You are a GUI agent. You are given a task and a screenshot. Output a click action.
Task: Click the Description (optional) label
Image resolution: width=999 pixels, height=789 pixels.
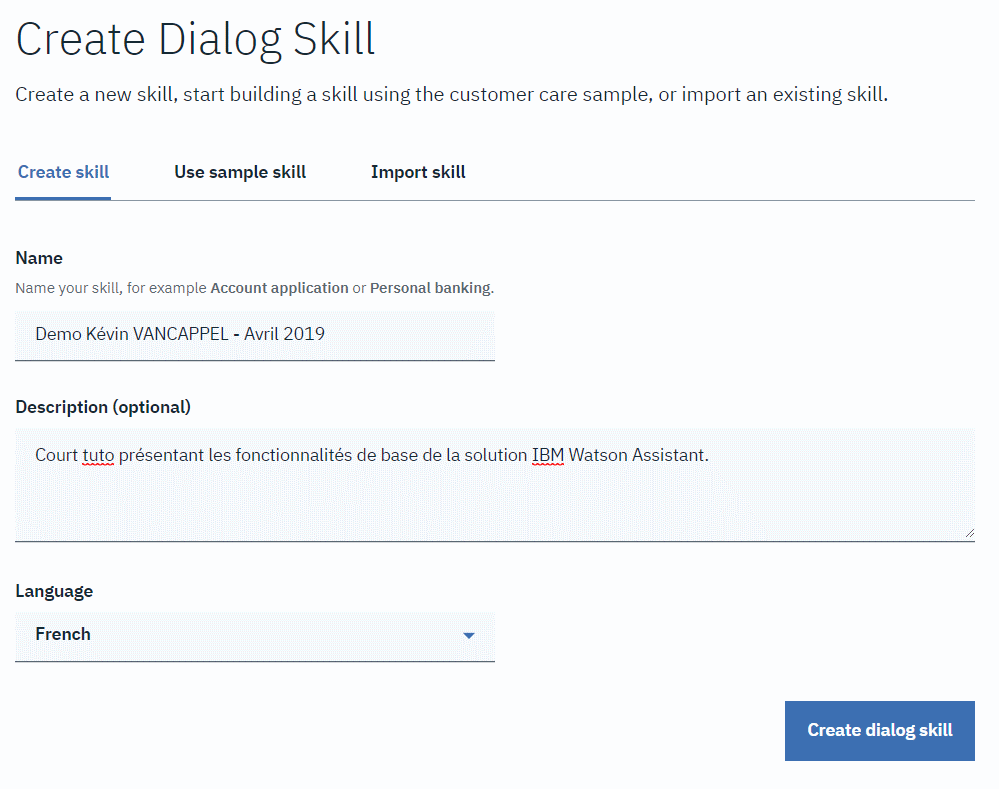point(103,407)
